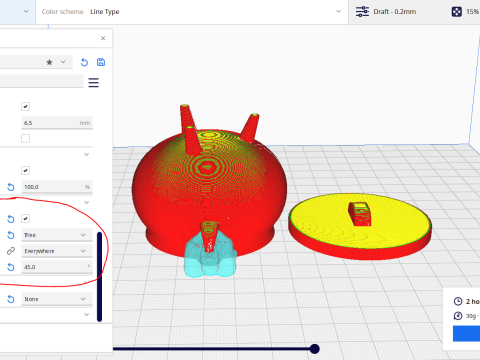
Task: Save the profile using the floppy disk icon
Action: 101,62
